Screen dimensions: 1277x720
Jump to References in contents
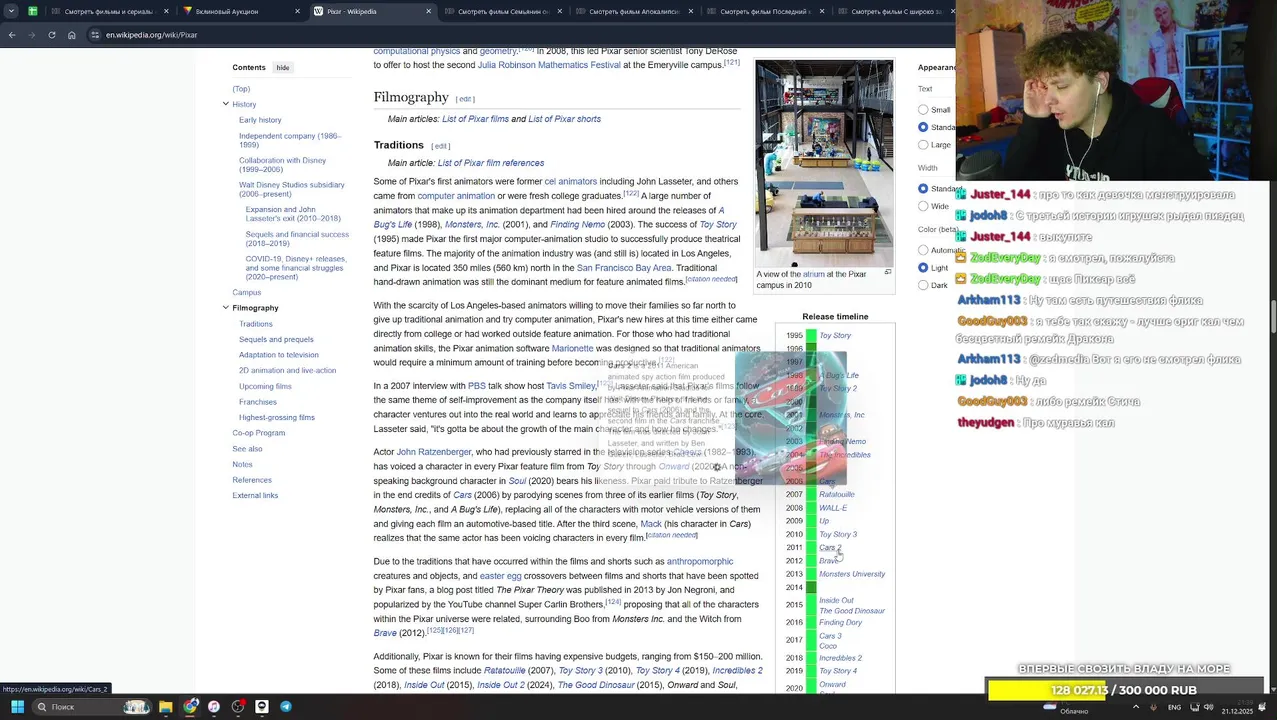252,480
